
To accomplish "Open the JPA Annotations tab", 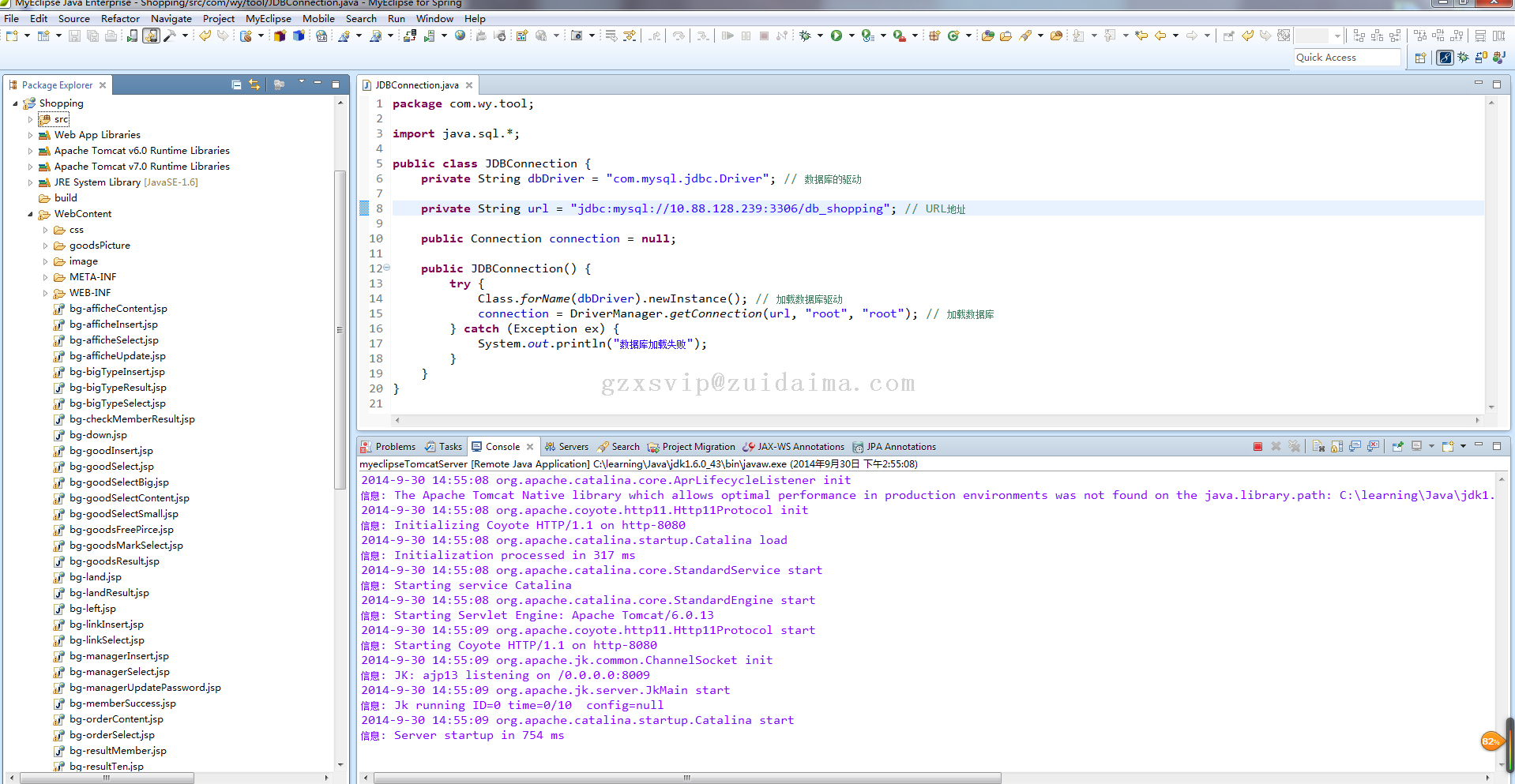I will (893, 447).
